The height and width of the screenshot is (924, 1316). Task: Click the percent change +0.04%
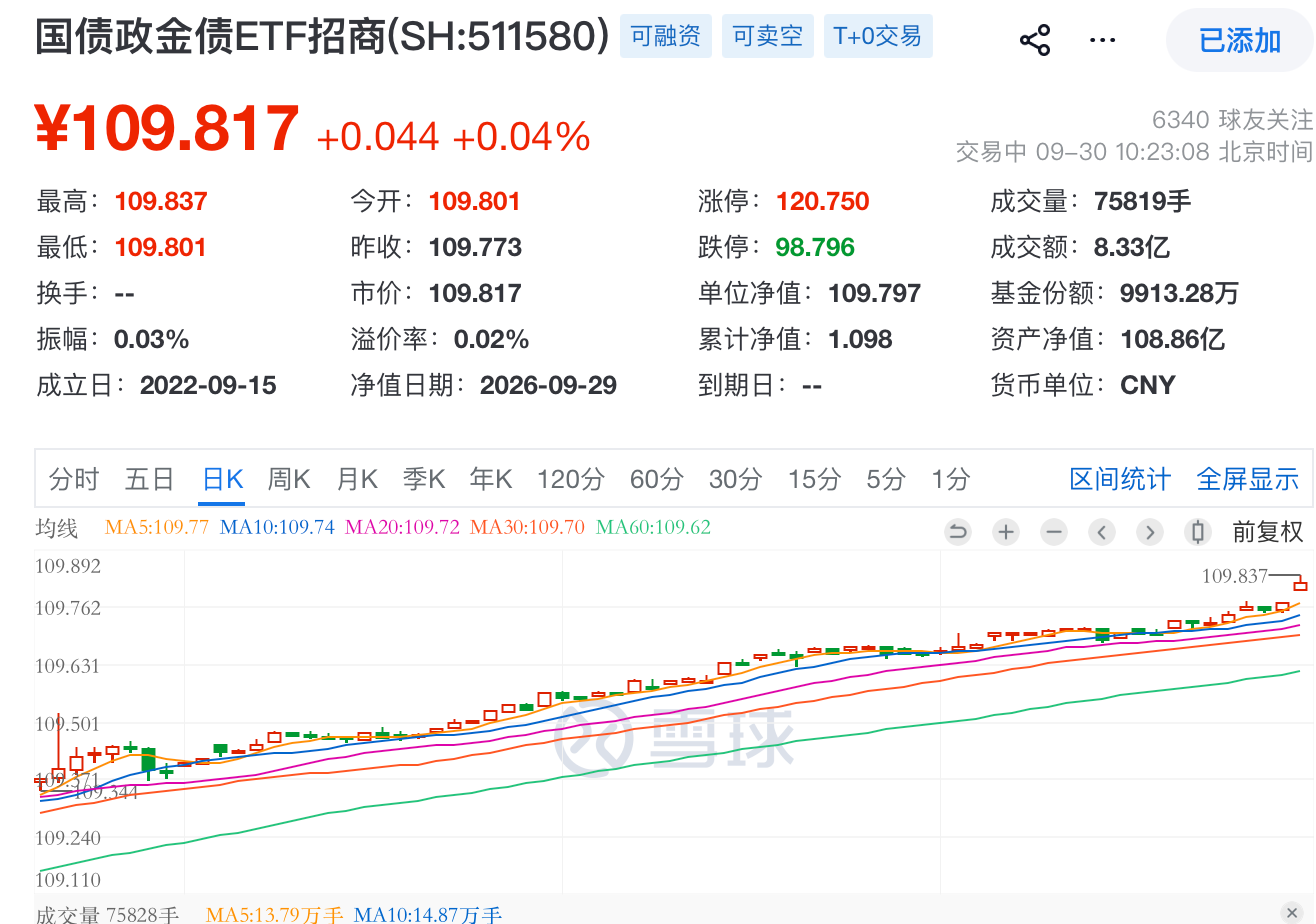[x=521, y=137]
